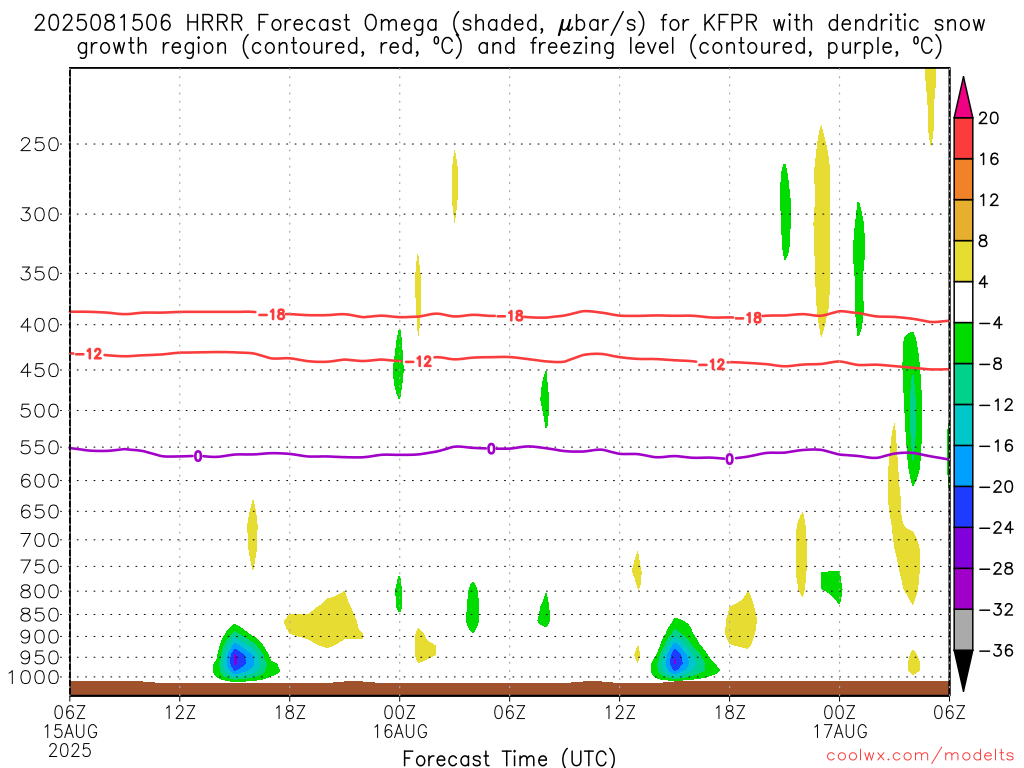Viewport: 1024px width, 768px height.
Task: Click the rightmost purple 0 freezing level label
Action: [729, 459]
